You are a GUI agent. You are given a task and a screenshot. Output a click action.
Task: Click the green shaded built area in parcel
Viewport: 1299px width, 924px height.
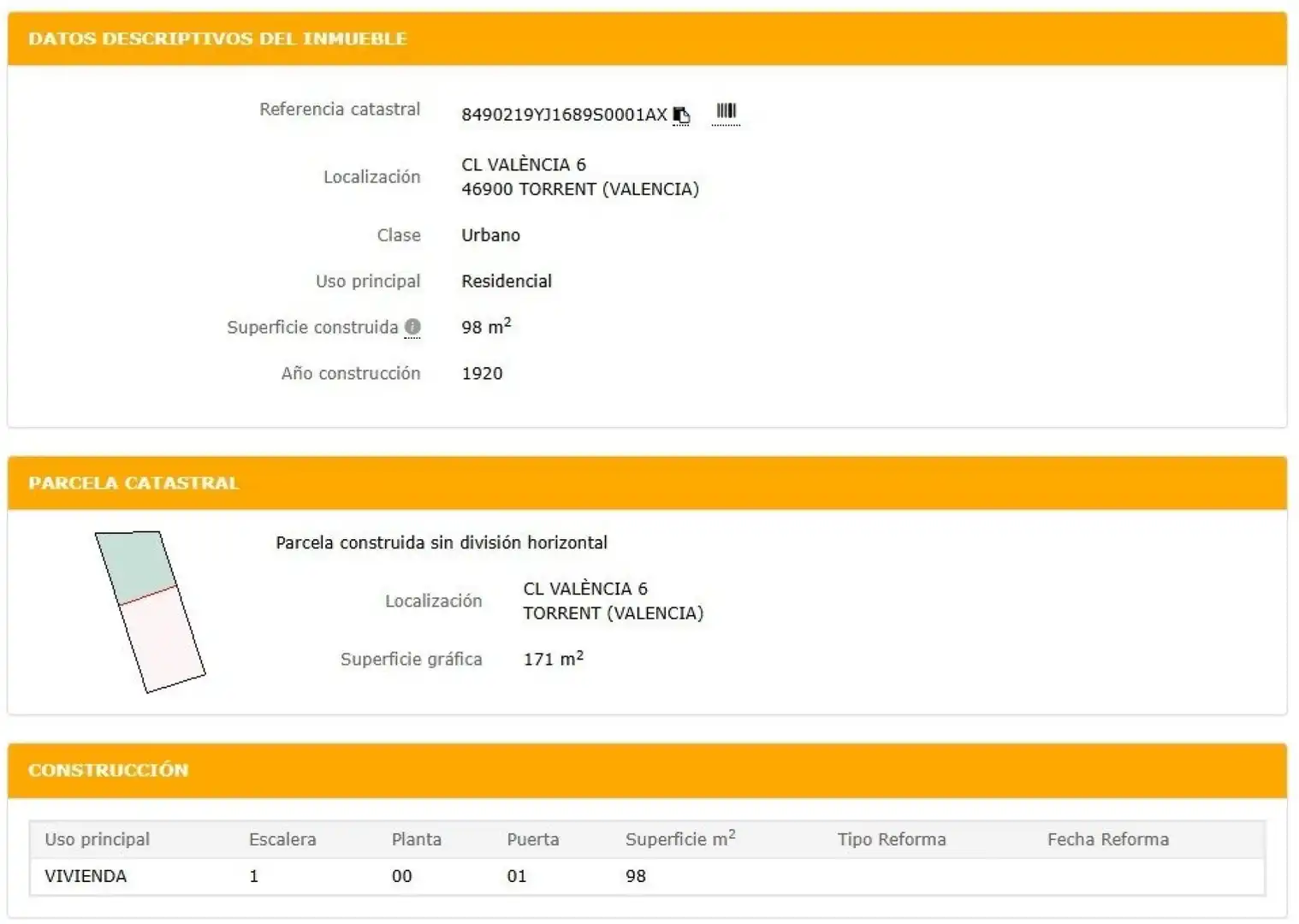(136, 565)
